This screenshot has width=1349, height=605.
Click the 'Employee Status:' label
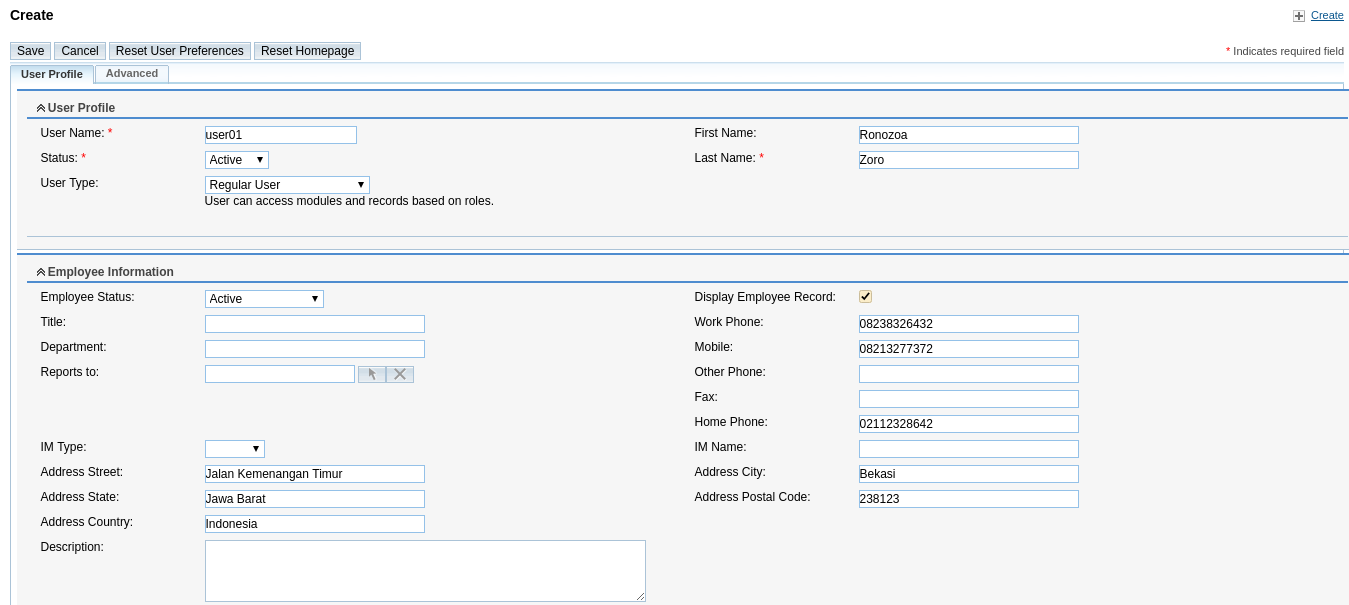(88, 297)
